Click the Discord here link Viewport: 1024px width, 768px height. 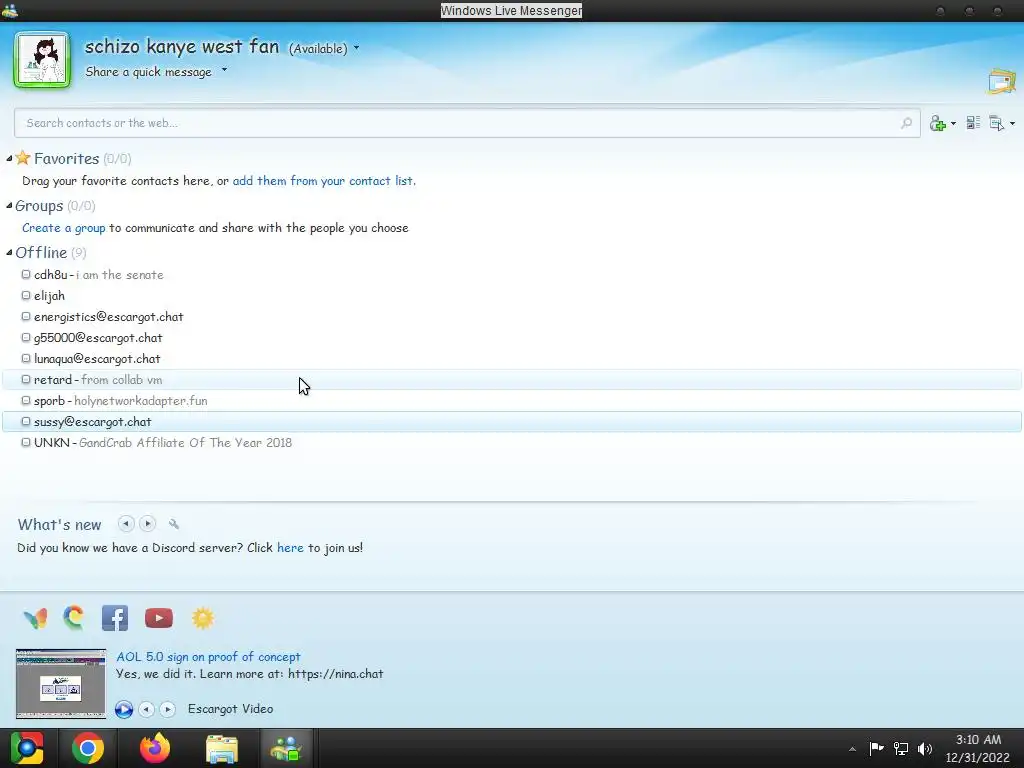[290, 548]
